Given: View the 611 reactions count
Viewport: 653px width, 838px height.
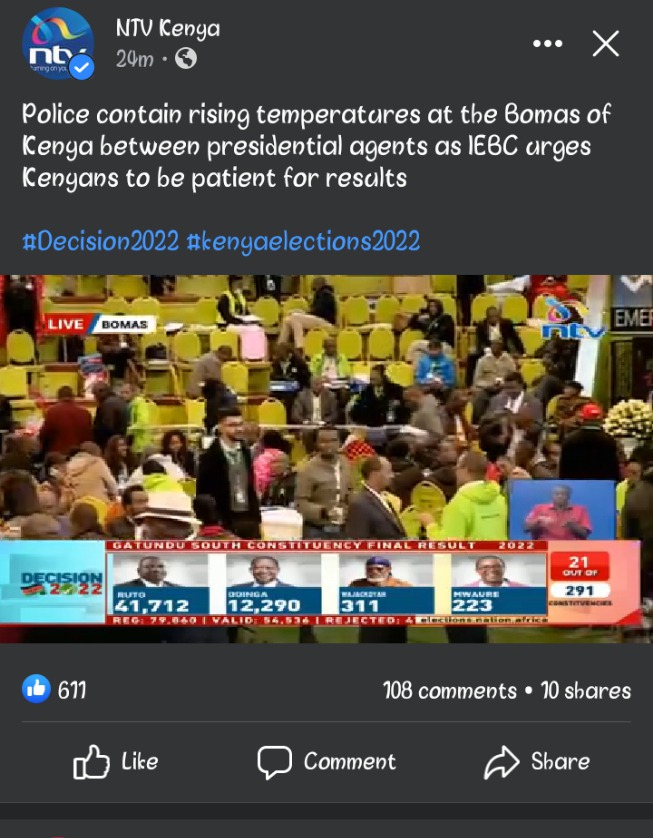Looking at the screenshot, I should (72, 690).
